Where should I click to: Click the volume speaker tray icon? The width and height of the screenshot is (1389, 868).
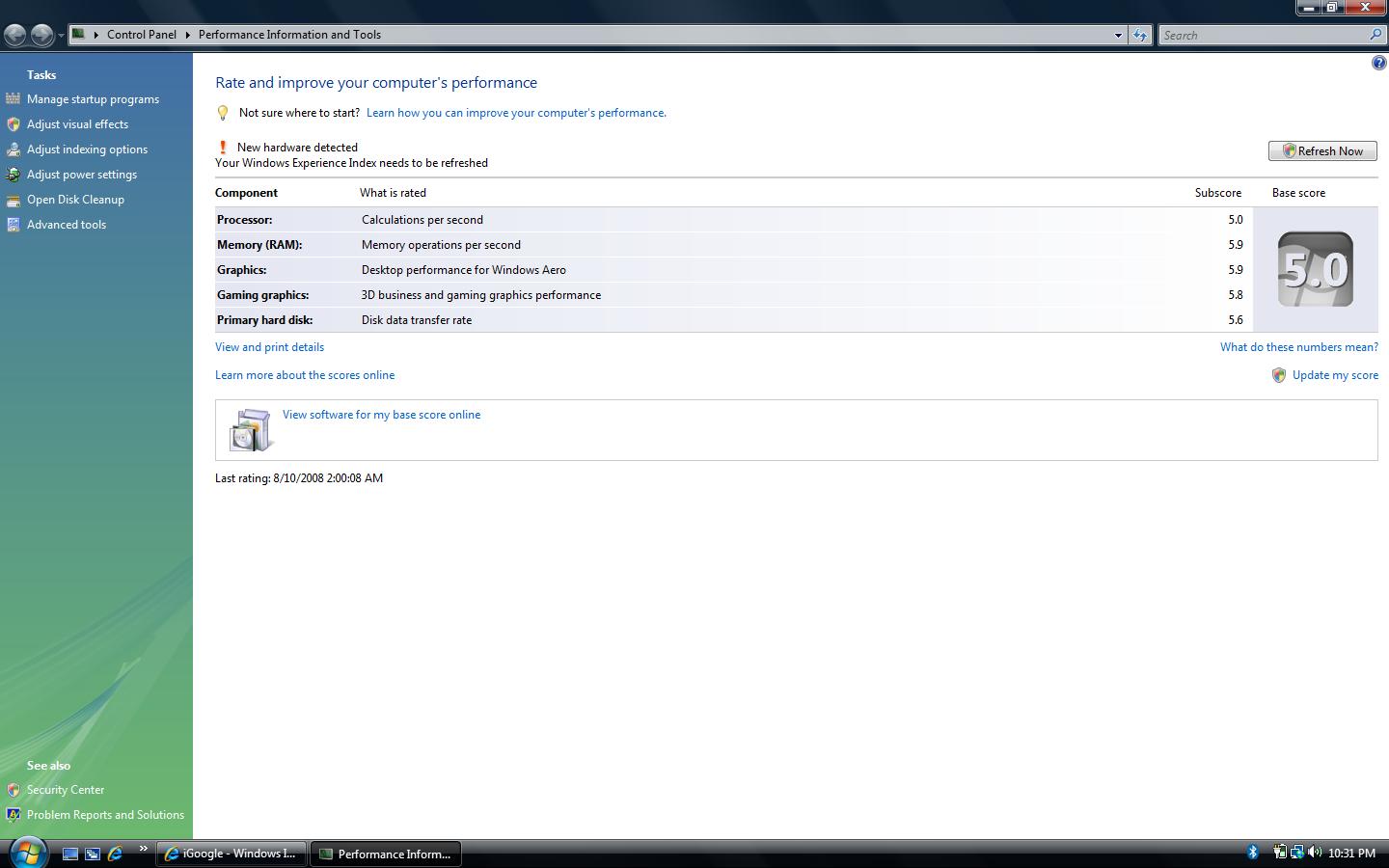pyautogui.click(x=1315, y=853)
